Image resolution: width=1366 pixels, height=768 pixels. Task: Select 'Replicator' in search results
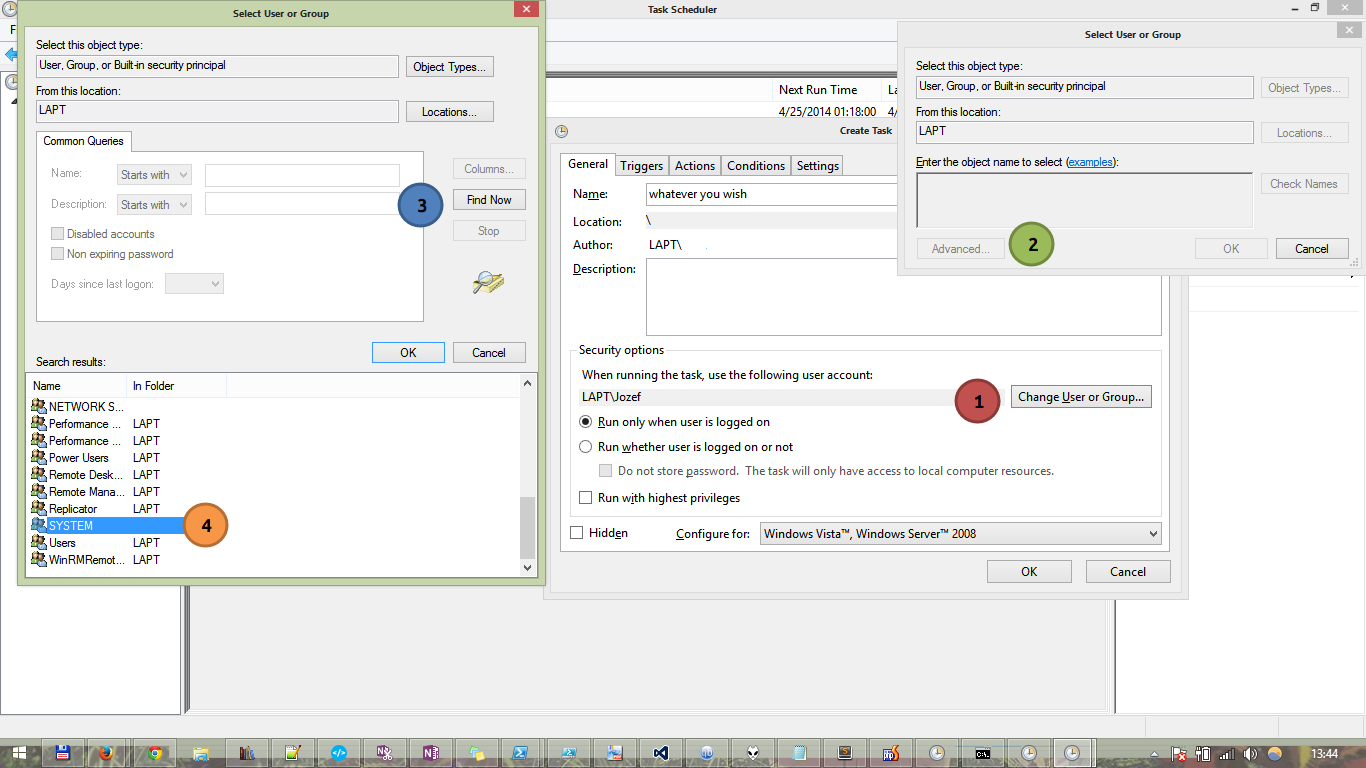pos(73,509)
